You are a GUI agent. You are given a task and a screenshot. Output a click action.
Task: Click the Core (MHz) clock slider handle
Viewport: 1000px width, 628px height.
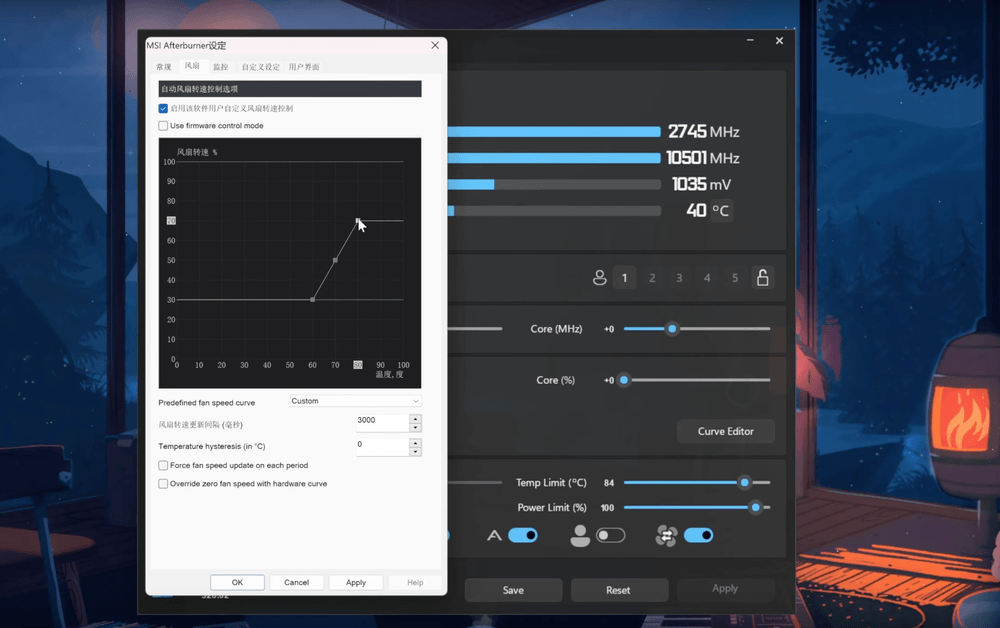point(672,329)
